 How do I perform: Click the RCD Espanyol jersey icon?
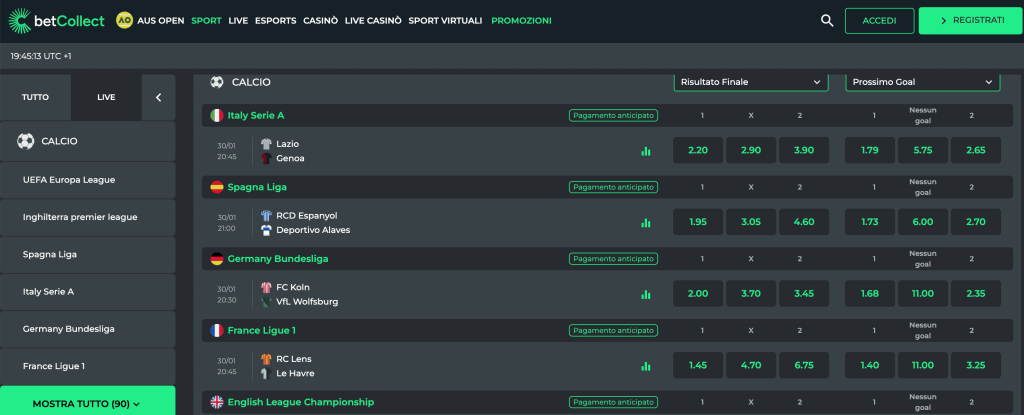tap(266, 216)
